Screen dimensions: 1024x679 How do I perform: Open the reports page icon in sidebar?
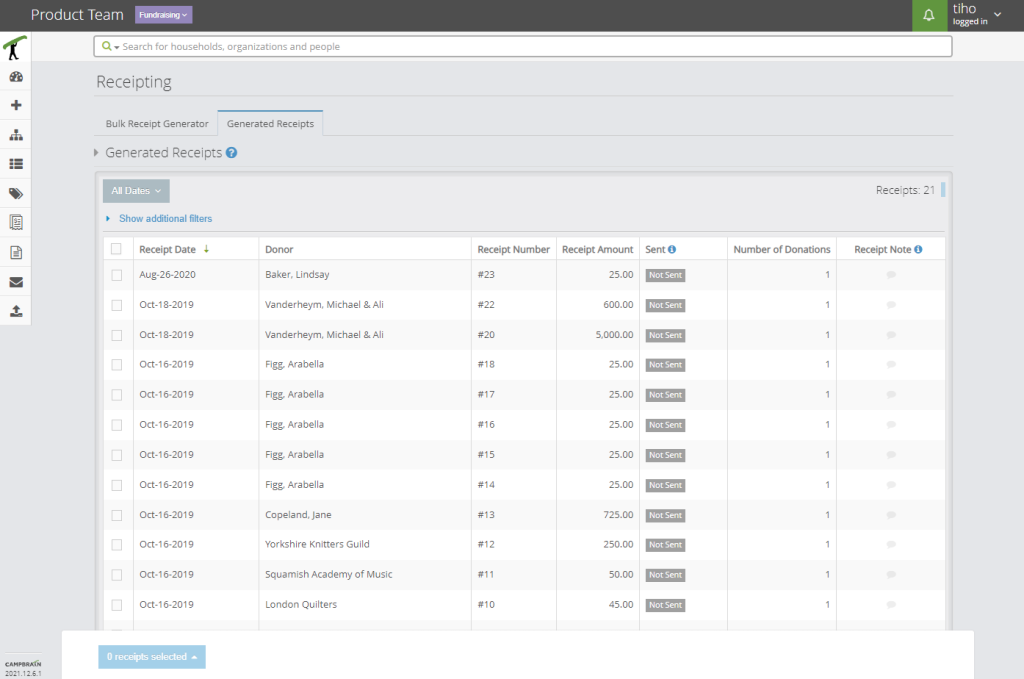[x=16, y=252]
